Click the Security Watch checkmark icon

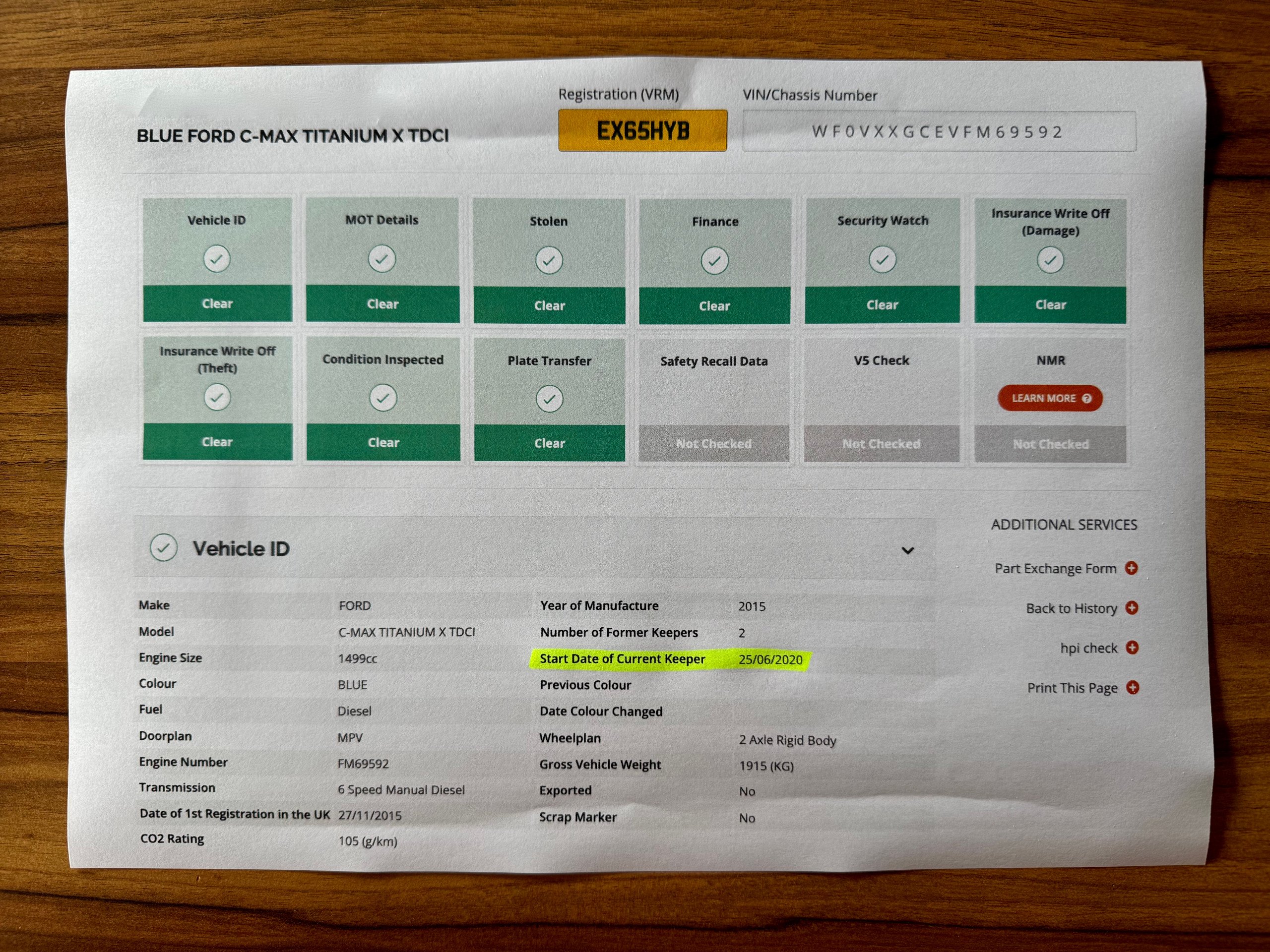coord(882,260)
